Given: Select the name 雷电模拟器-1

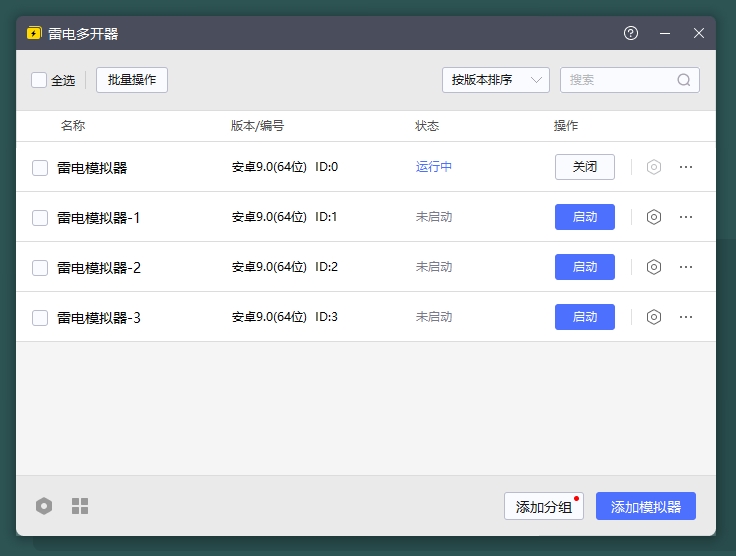Looking at the screenshot, I should [99, 218].
